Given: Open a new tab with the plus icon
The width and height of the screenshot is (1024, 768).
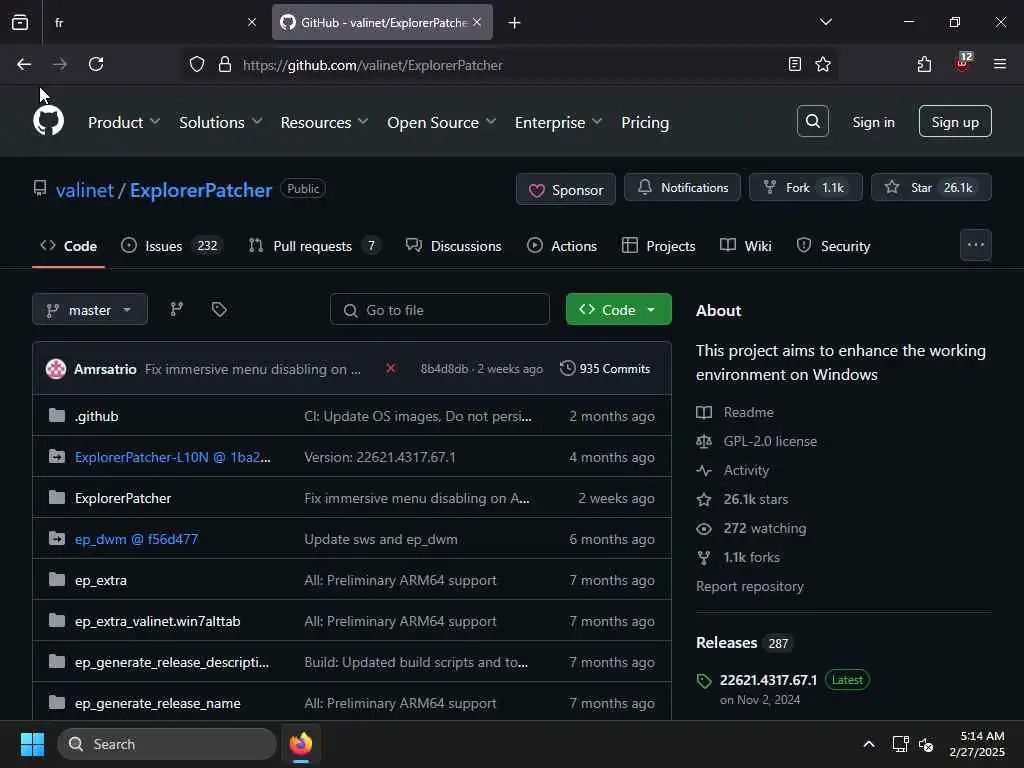Looking at the screenshot, I should point(514,23).
